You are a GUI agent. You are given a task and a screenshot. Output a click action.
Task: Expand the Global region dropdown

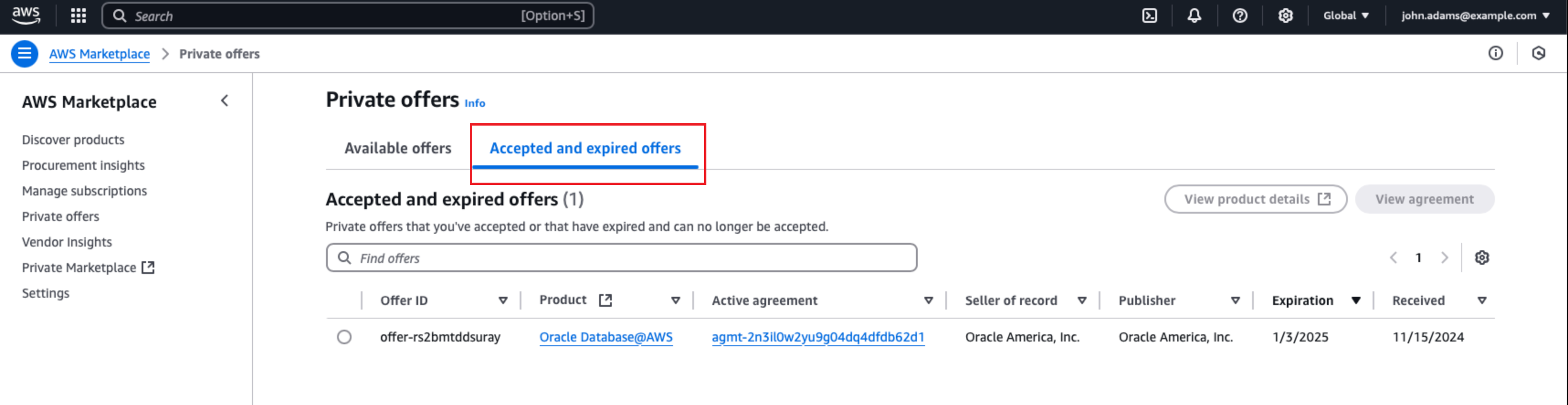1346,16
